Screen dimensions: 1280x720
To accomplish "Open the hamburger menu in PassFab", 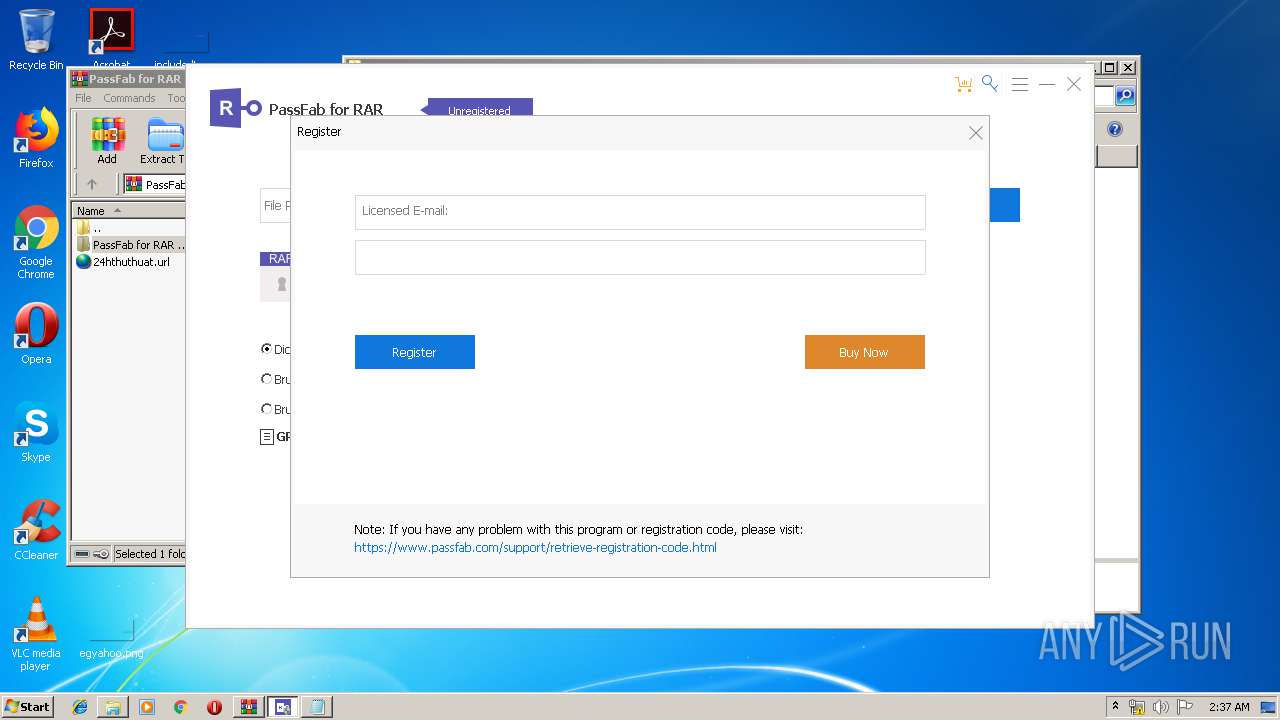I will tap(1020, 85).
